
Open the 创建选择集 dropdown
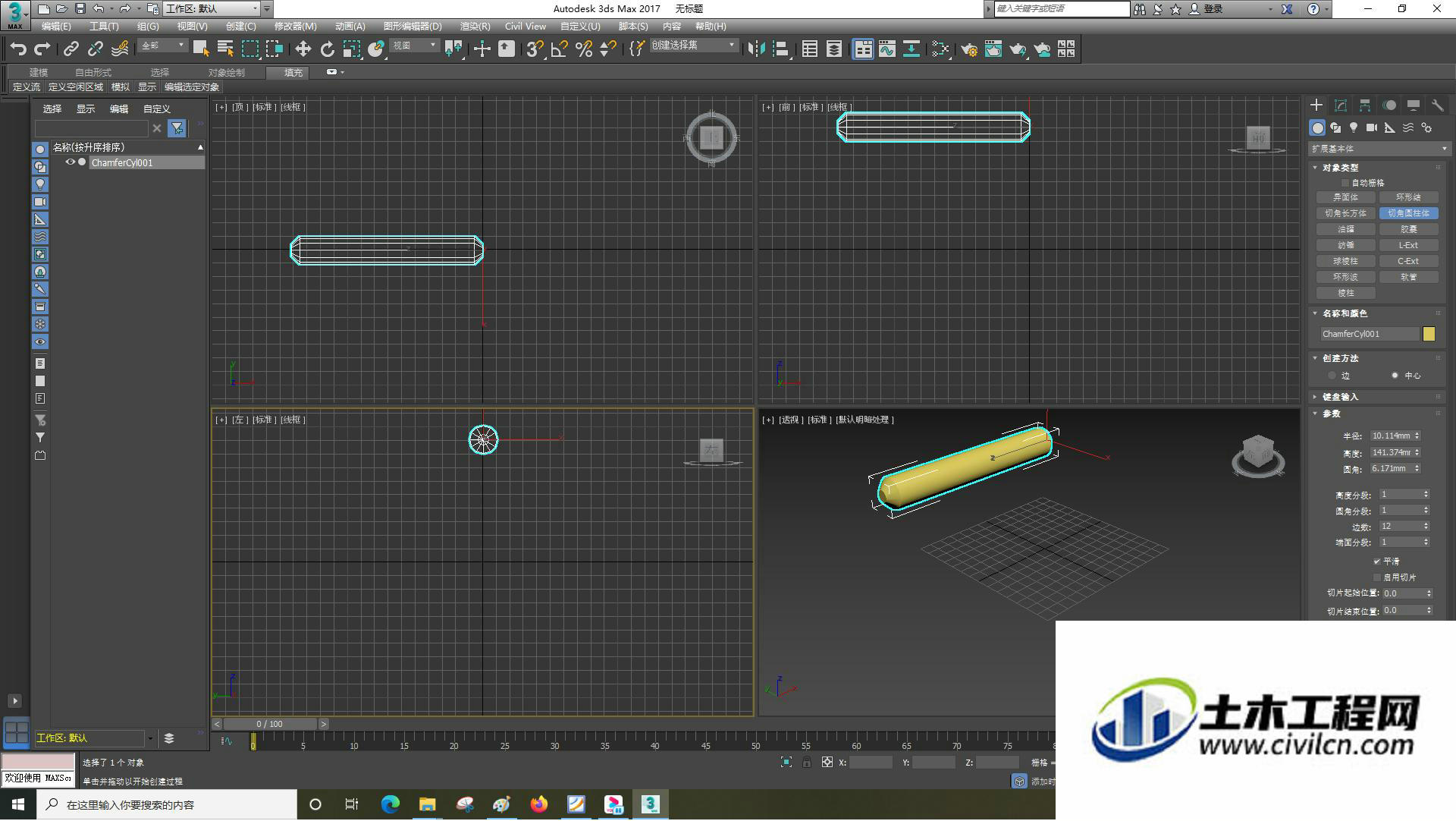693,46
